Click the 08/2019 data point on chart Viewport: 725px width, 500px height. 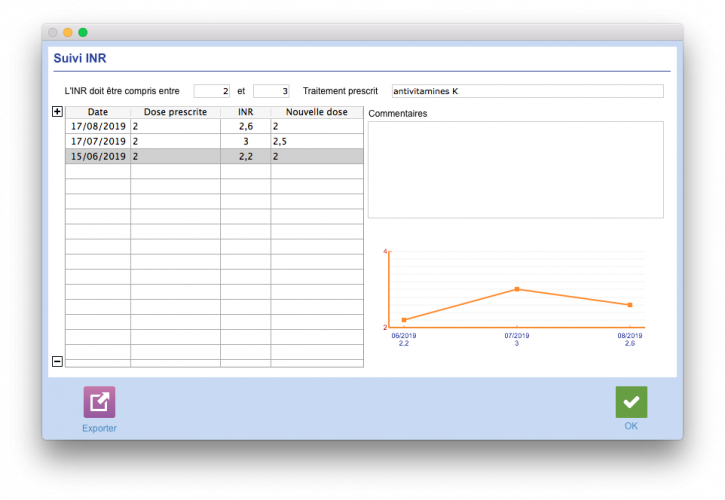[x=630, y=305]
